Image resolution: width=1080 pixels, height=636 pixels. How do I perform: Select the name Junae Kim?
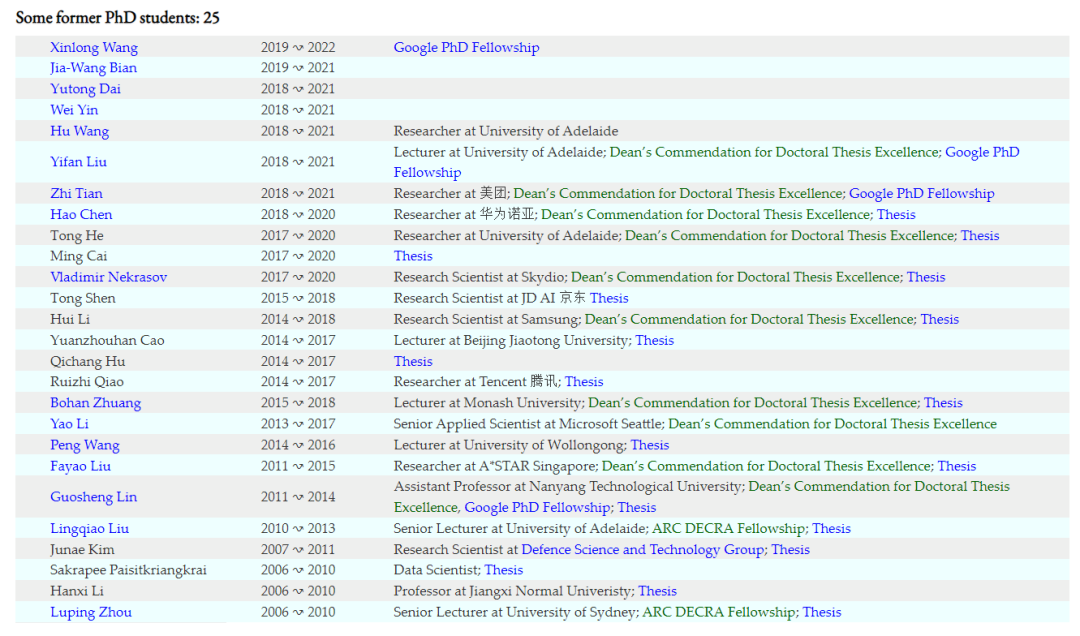point(82,550)
